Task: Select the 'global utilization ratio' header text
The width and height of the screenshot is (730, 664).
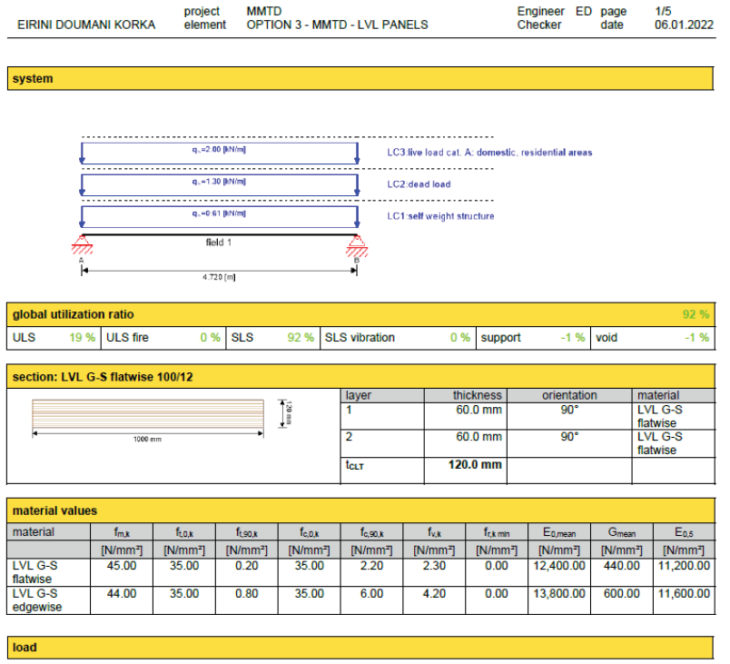Action: click(x=73, y=314)
